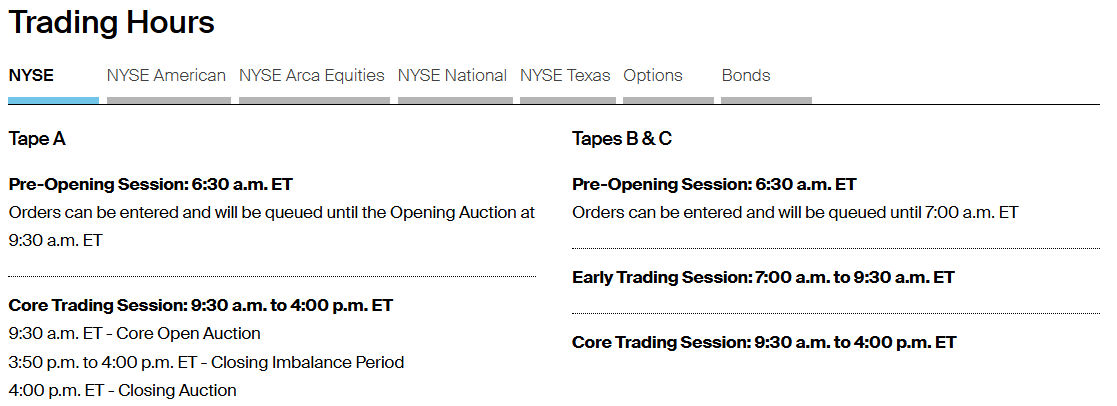Click Tape A Pre-Opening Session heading

(150, 184)
